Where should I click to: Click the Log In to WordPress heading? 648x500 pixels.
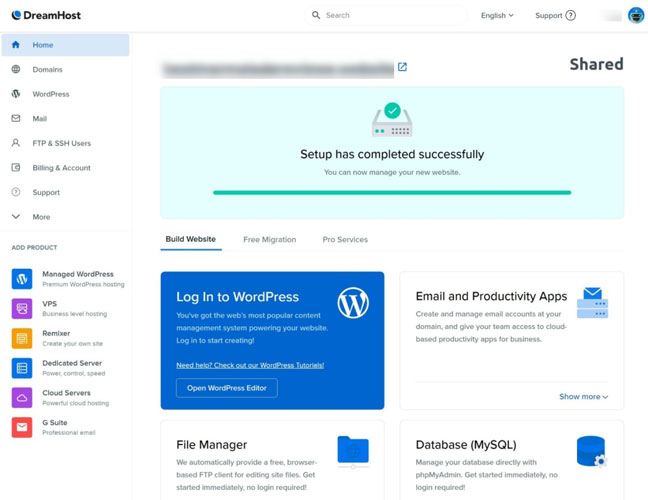(237, 297)
